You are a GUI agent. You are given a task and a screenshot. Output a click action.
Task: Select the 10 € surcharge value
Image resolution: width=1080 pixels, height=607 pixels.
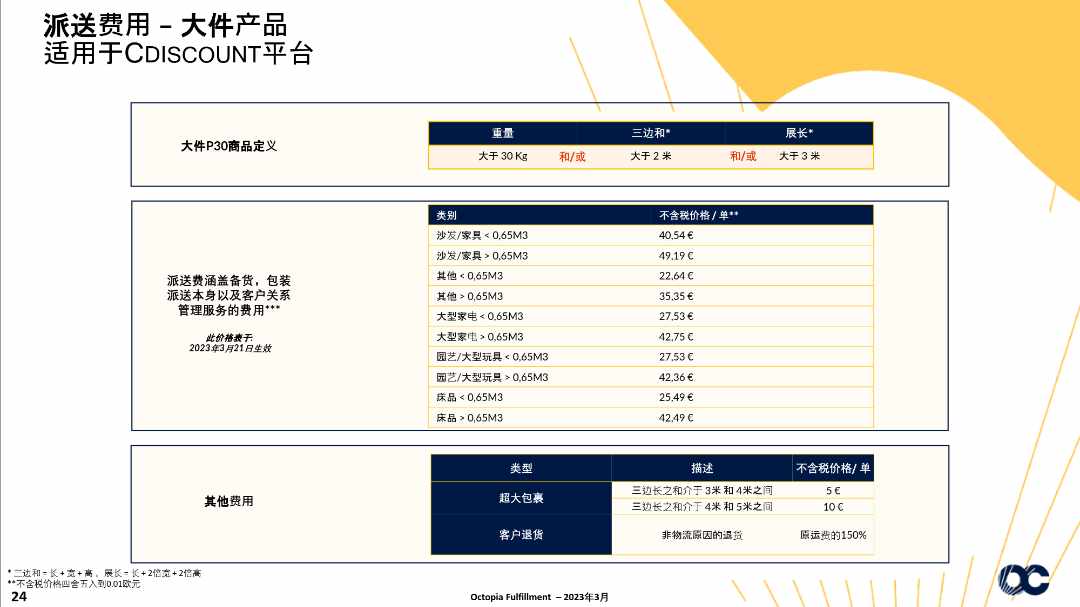click(x=833, y=507)
